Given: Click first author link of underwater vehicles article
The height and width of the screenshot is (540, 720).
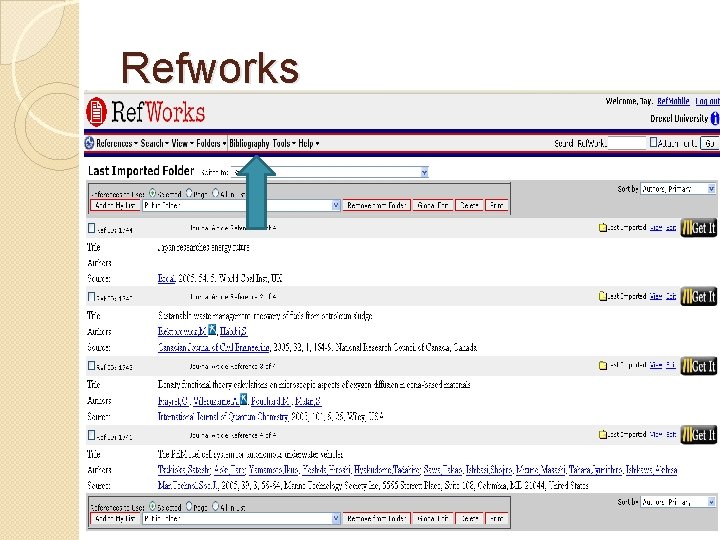Looking at the screenshot, I should tap(184, 470).
